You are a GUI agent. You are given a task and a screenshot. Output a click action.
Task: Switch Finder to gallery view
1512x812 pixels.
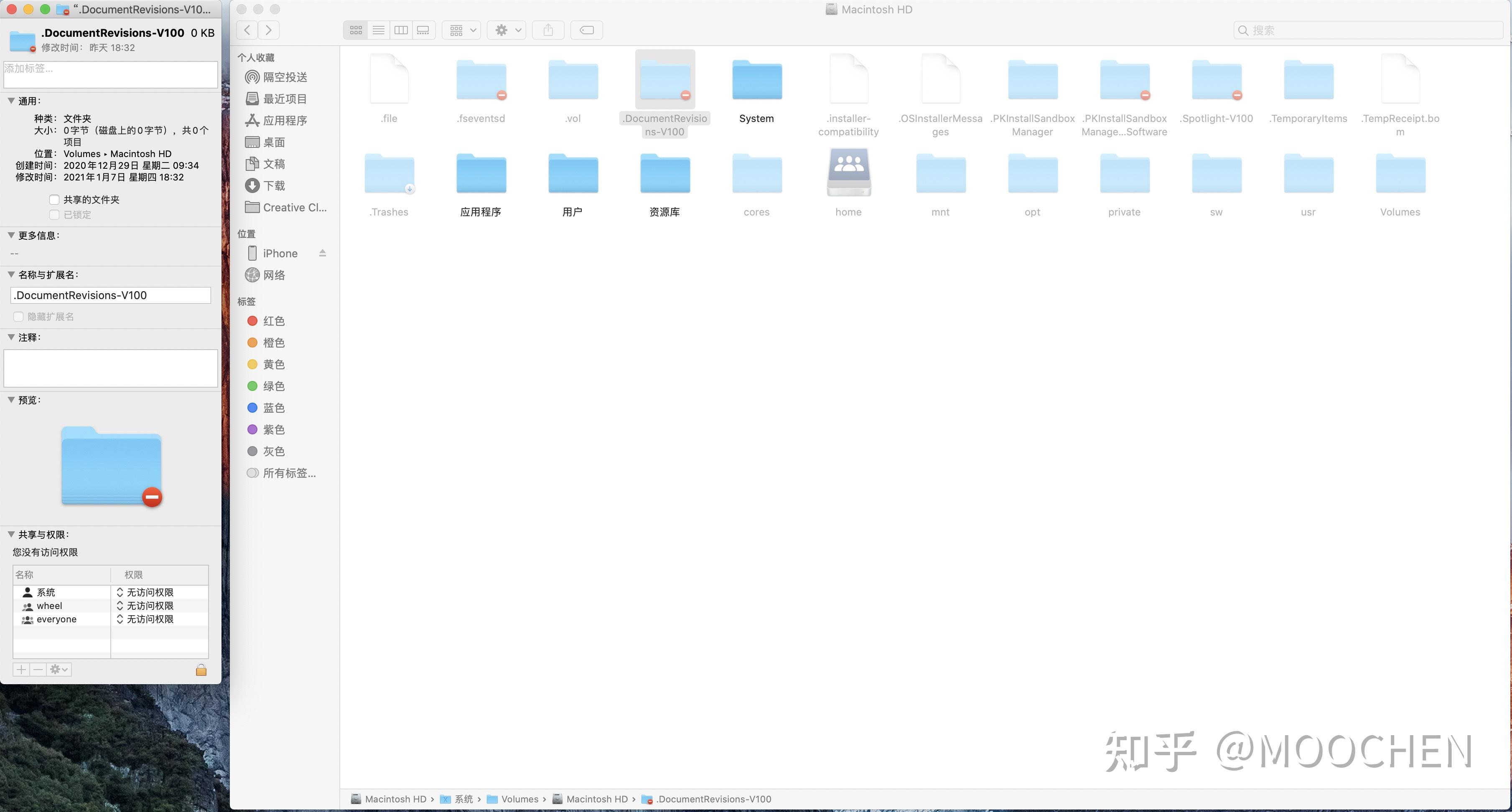pyautogui.click(x=423, y=30)
